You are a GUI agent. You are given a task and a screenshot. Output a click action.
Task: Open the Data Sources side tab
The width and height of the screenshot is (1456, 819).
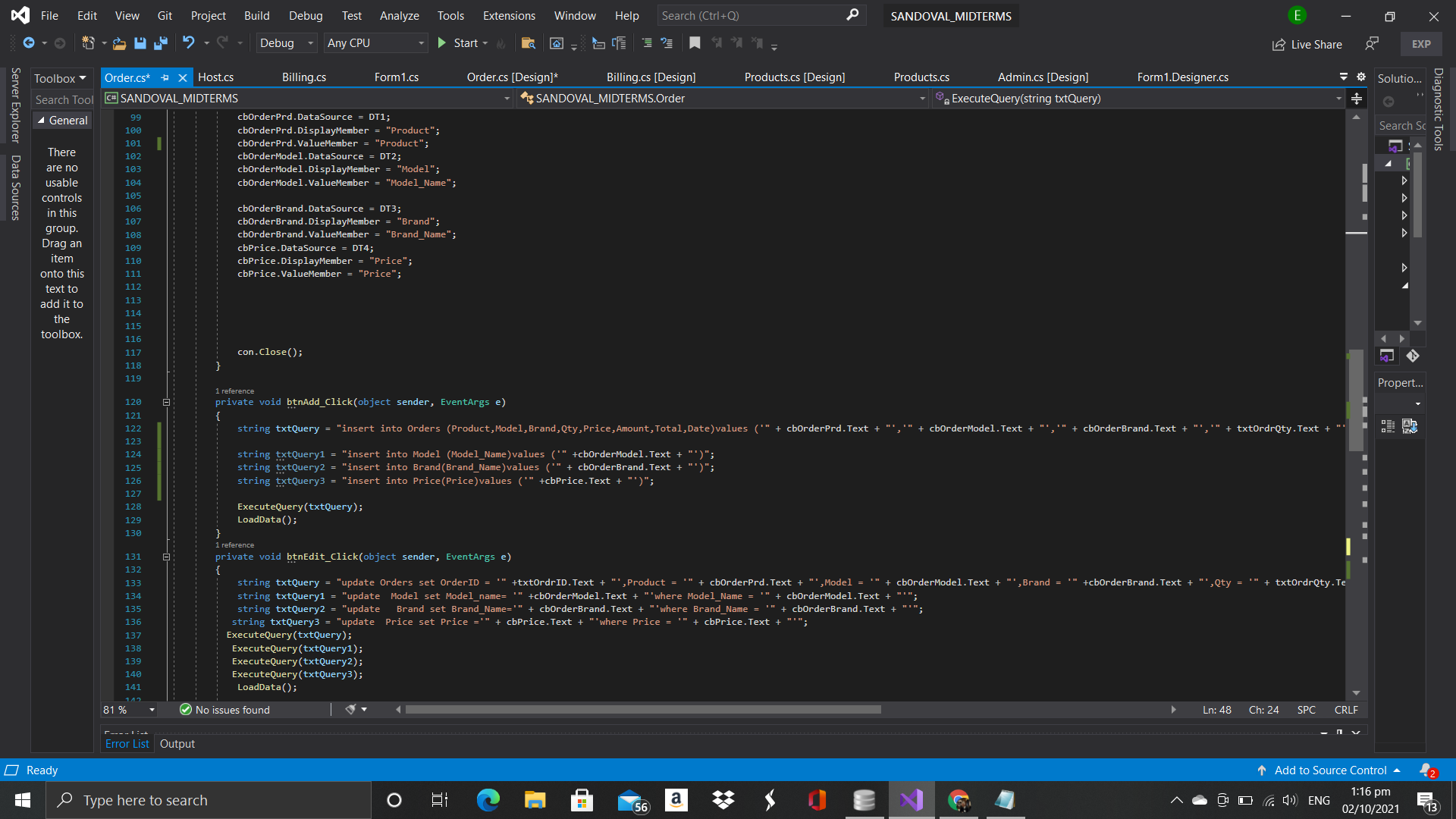15,188
